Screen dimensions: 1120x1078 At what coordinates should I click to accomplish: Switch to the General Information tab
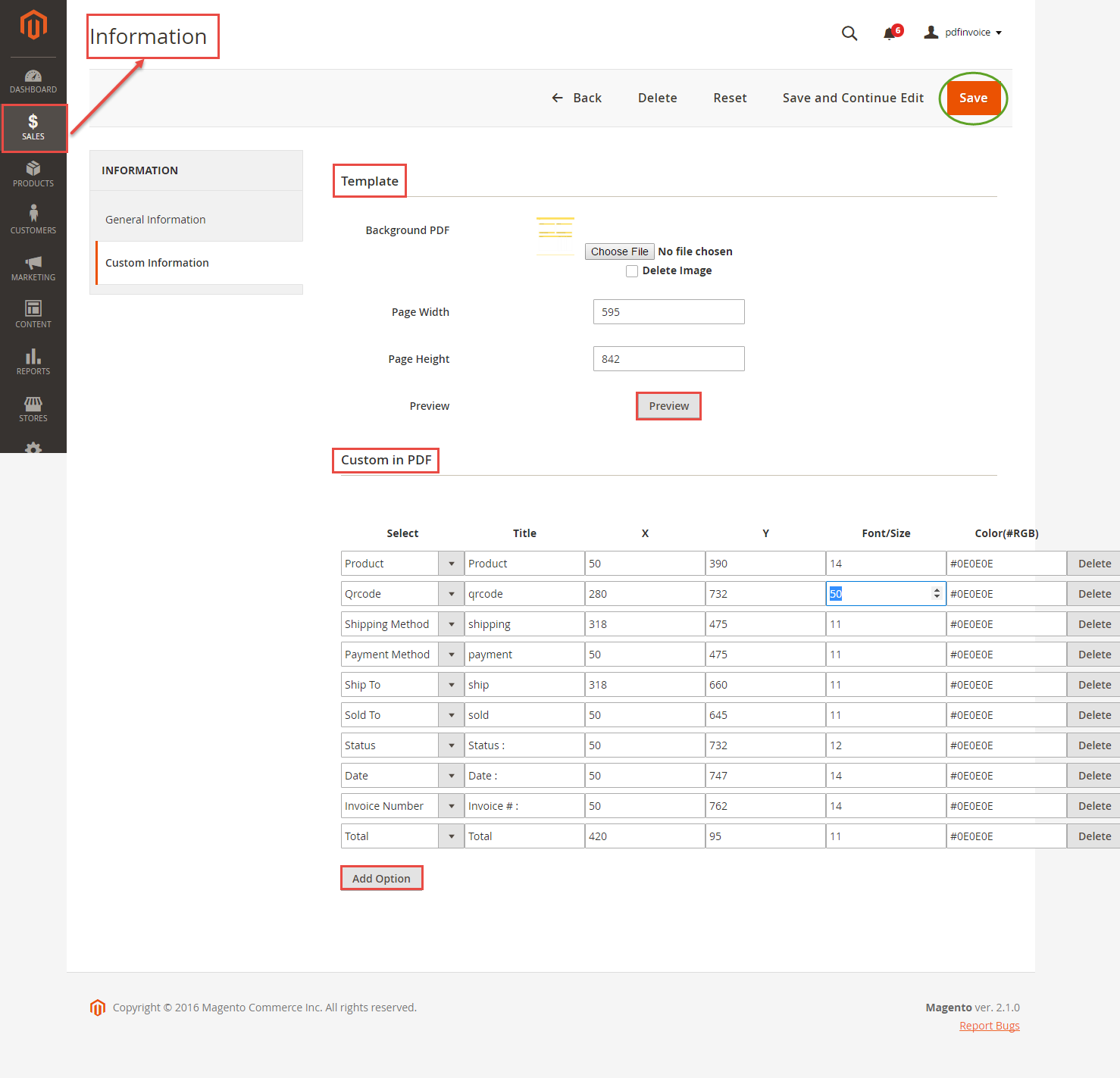pos(155,219)
